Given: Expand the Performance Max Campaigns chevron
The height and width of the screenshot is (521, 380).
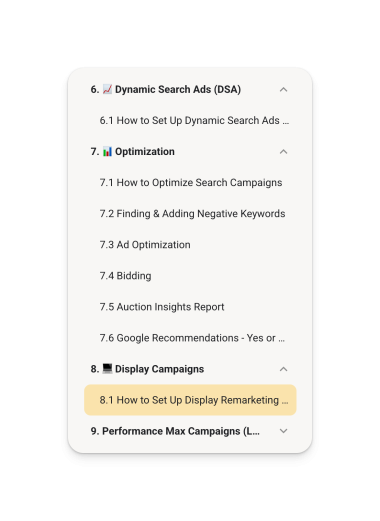Looking at the screenshot, I should (x=283, y=431).
